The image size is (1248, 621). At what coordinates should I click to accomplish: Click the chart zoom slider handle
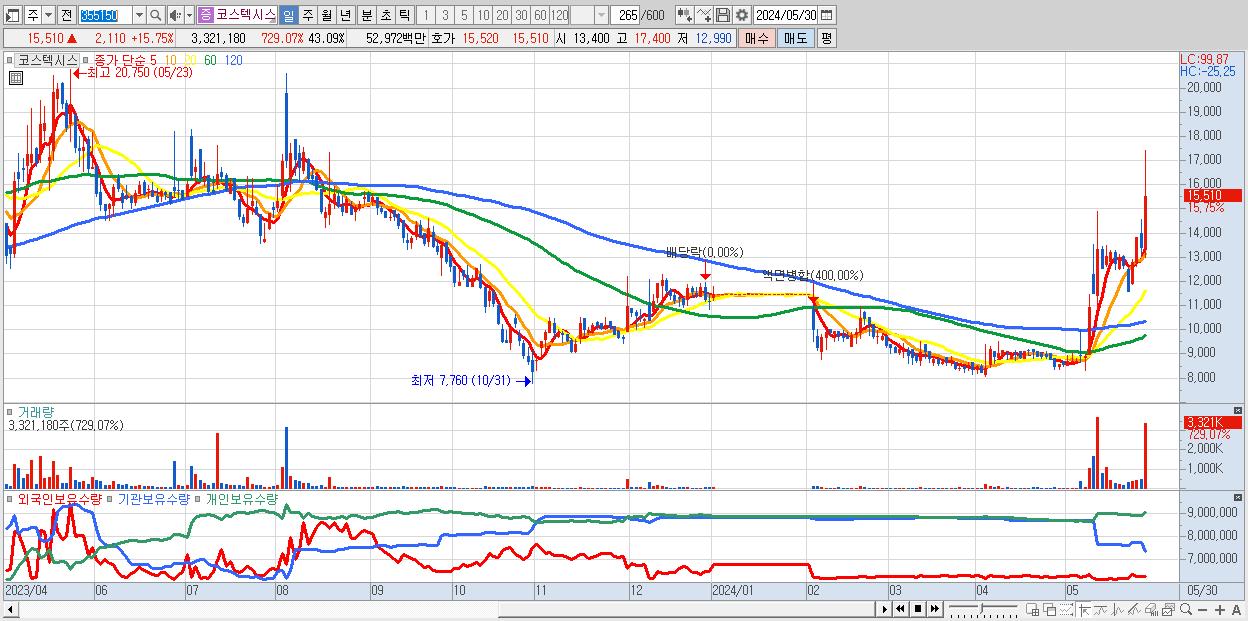tap(982, 608)
